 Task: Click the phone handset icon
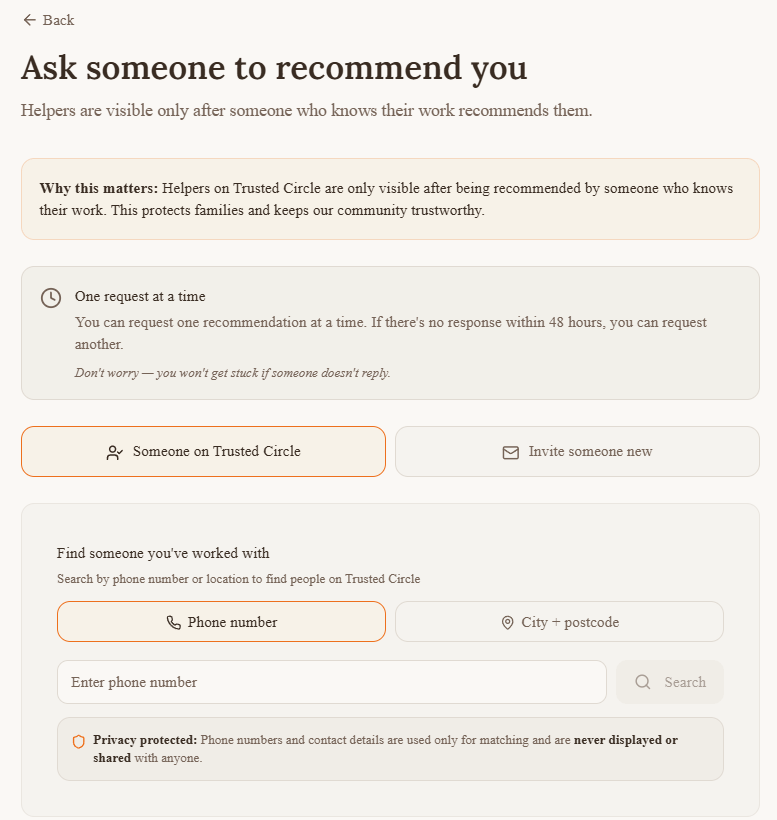[174, 622]
